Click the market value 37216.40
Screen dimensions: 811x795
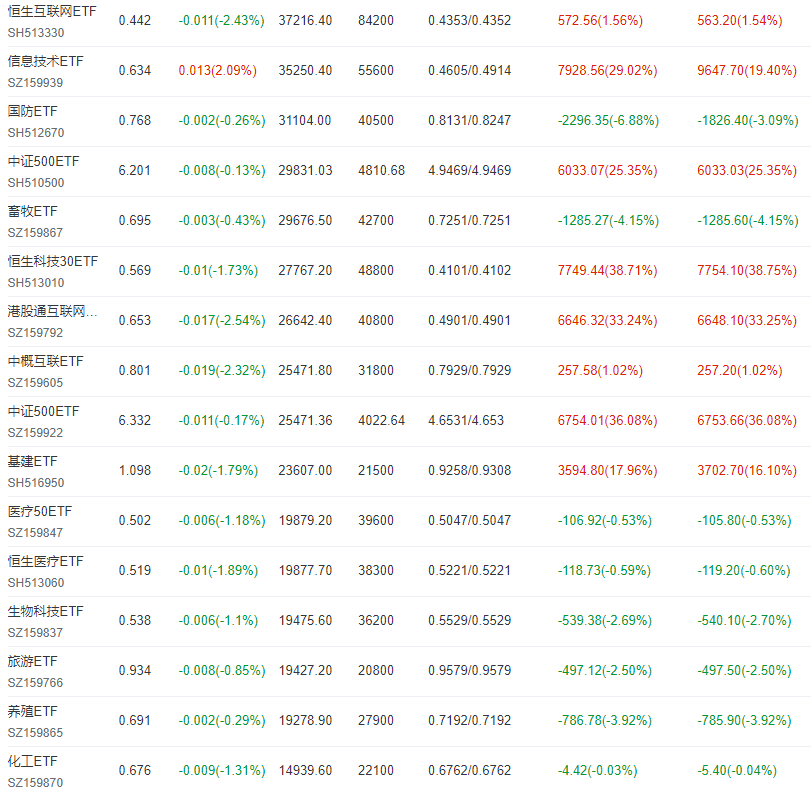click(305, 21)
